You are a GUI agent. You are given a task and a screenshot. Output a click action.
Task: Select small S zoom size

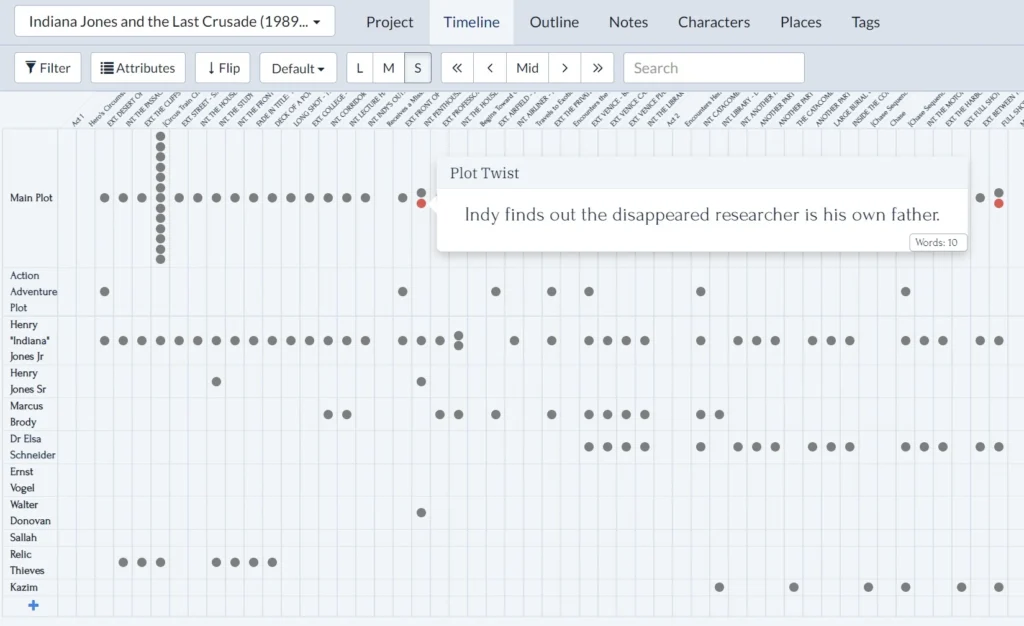[x=418, y=68]
